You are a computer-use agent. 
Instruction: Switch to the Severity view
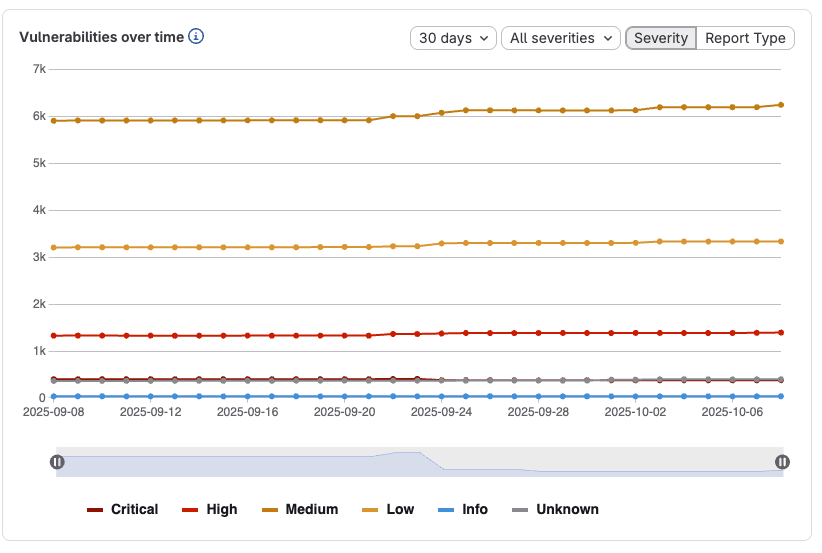point(660,38)
